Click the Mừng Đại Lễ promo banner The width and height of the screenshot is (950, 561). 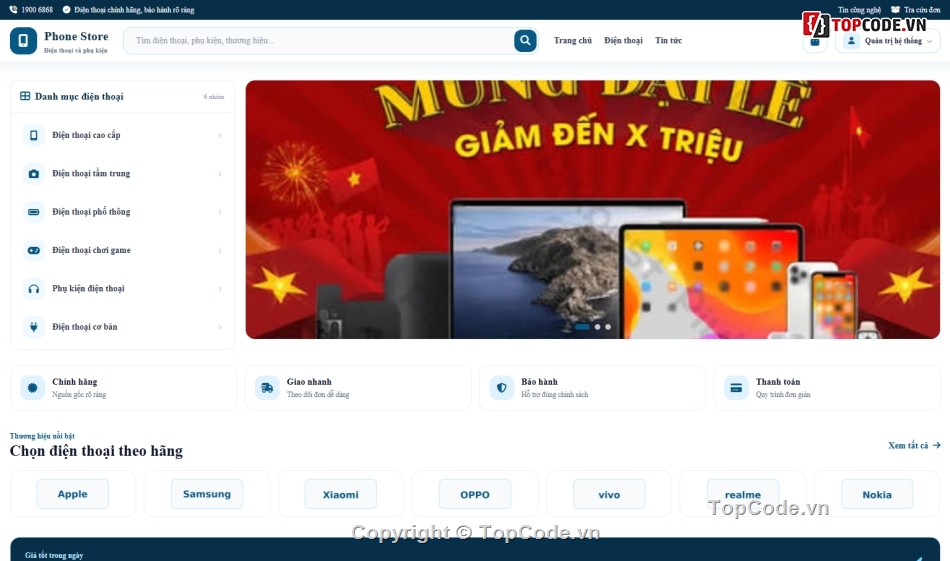coord(593,209)
